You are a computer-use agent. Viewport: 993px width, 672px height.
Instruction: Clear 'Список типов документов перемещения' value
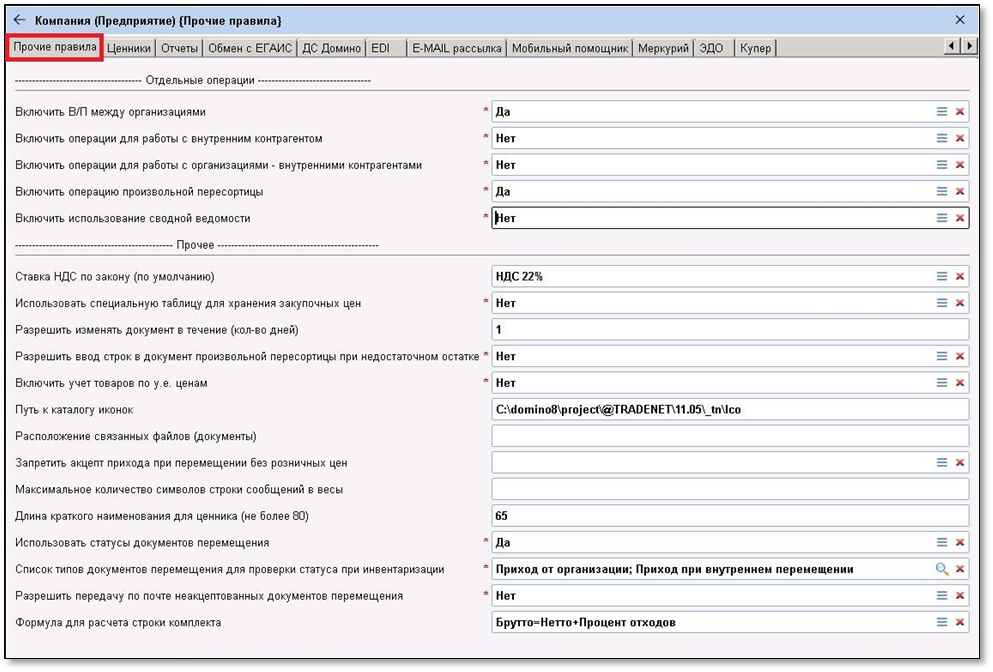click(959, 569)
